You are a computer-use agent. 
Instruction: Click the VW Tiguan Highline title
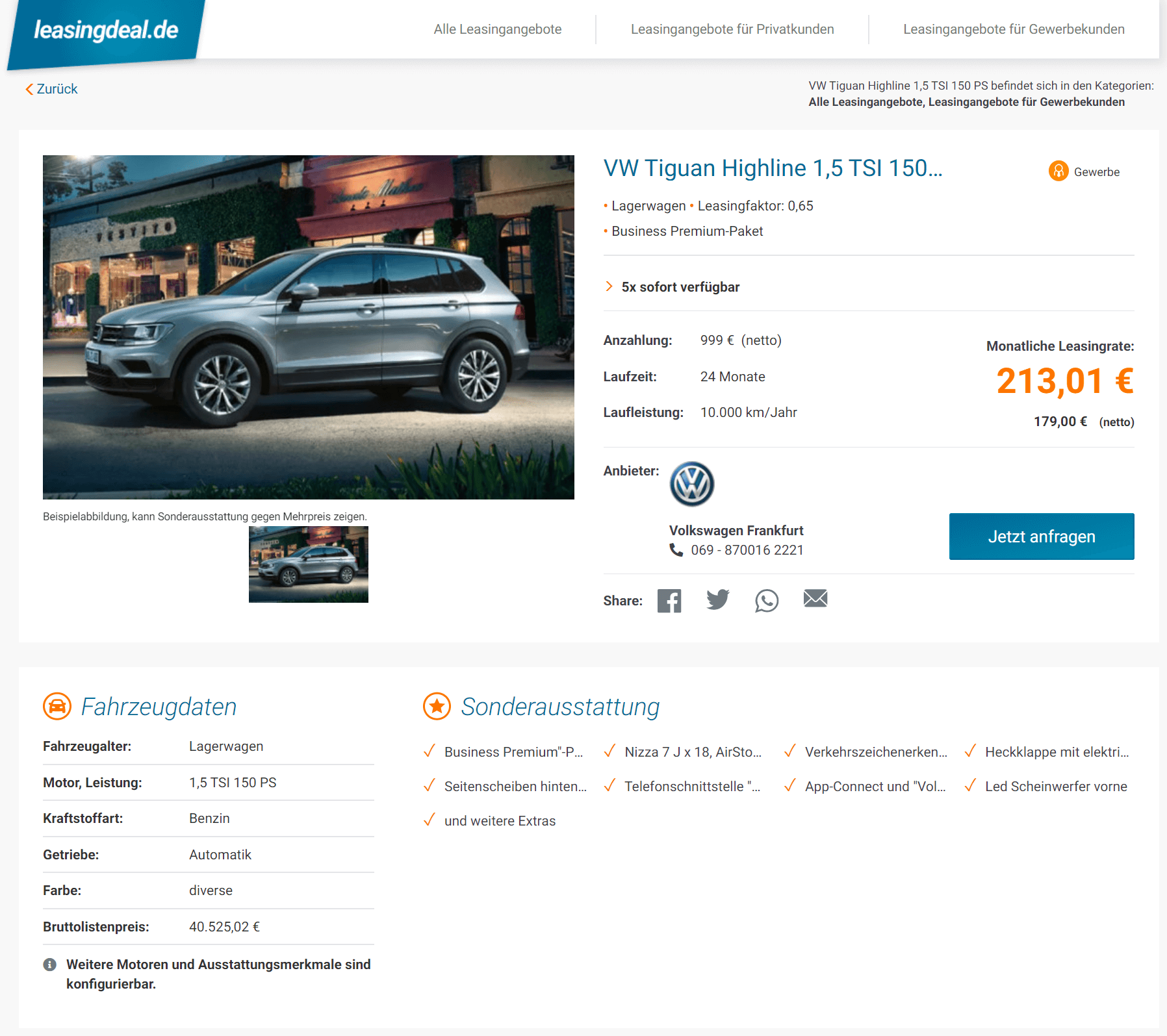[773, 168]
